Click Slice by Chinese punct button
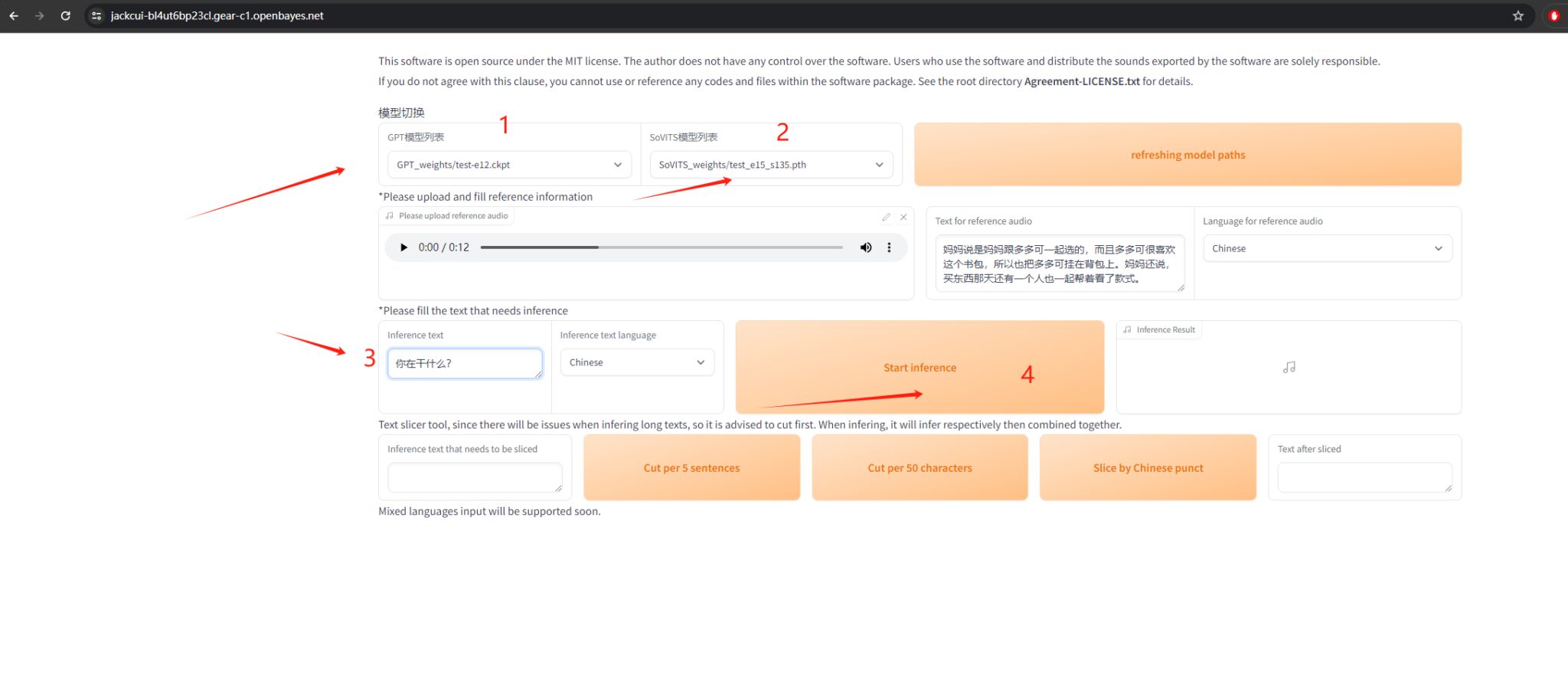 (1148, 468)
